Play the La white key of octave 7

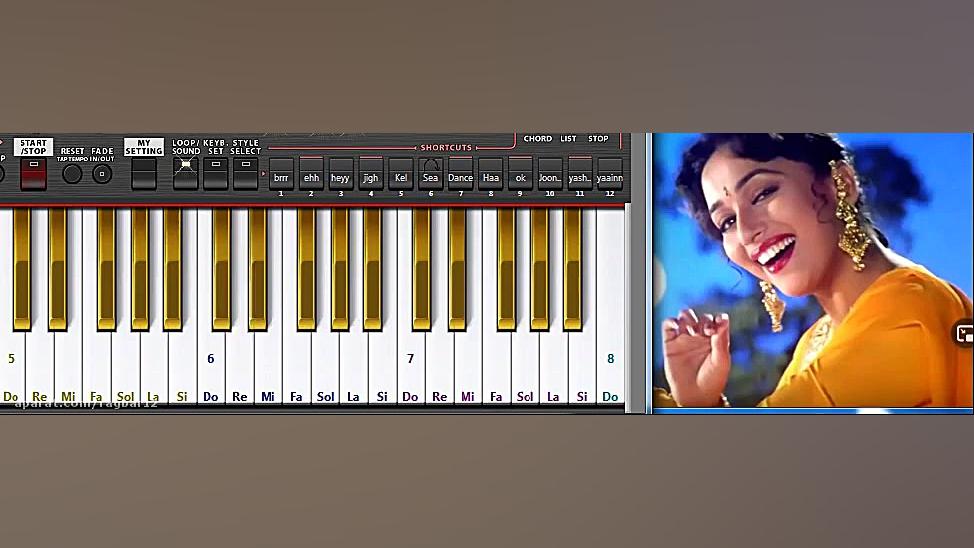553,370
